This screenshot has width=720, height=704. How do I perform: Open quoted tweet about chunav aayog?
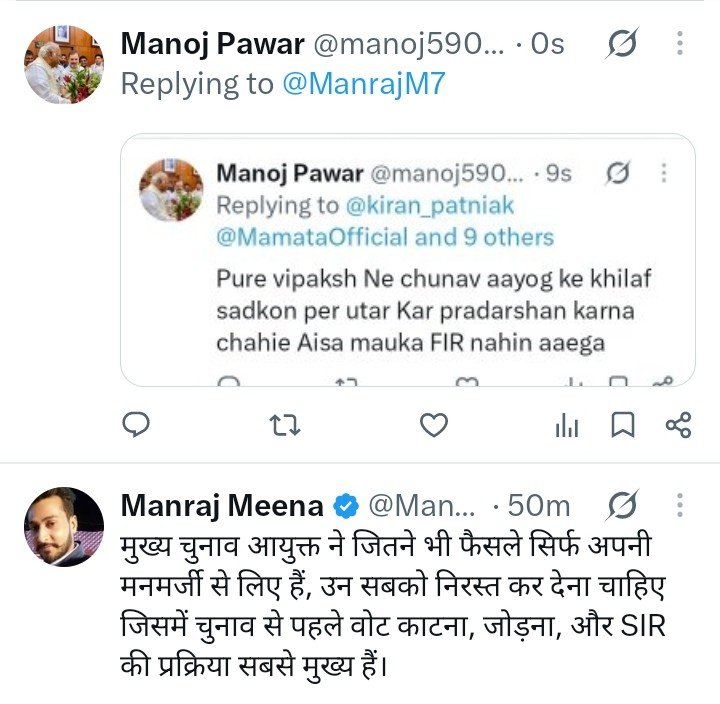[x=408, y=260]
